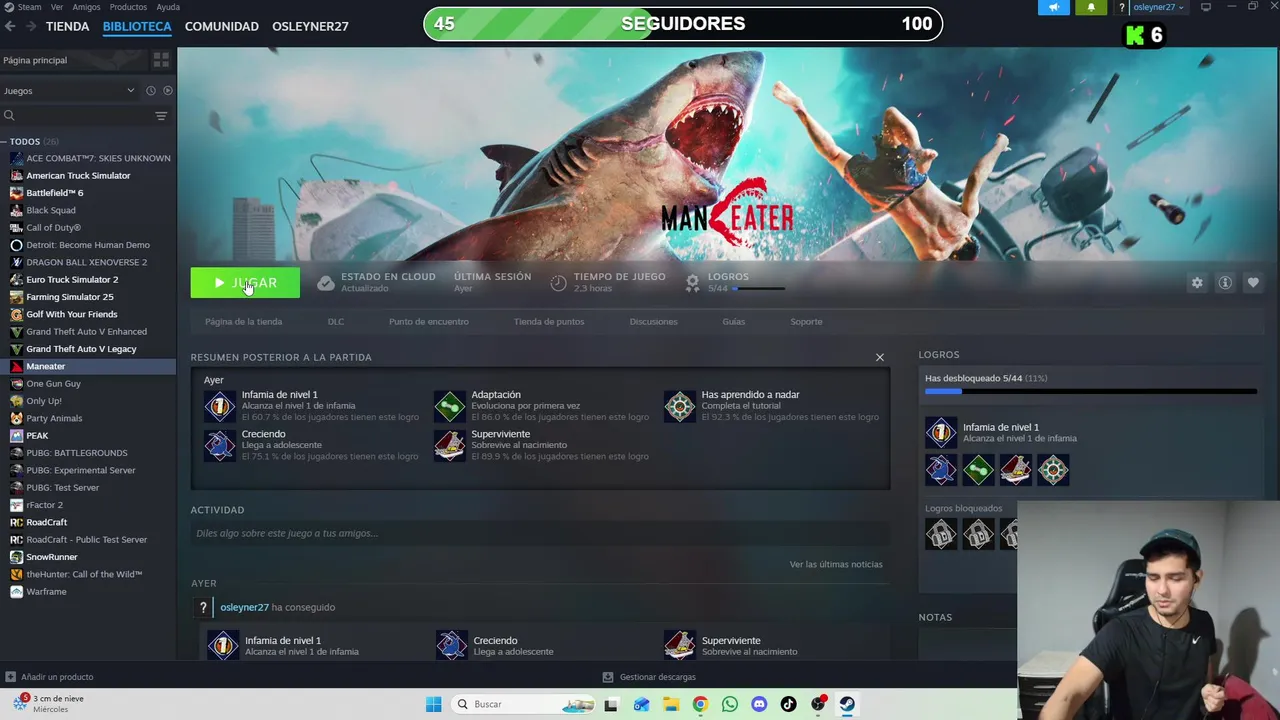Open the Ayuda menu
Image resolution: width=1280 pixels, height=720 pixels.
click(168, 7)
